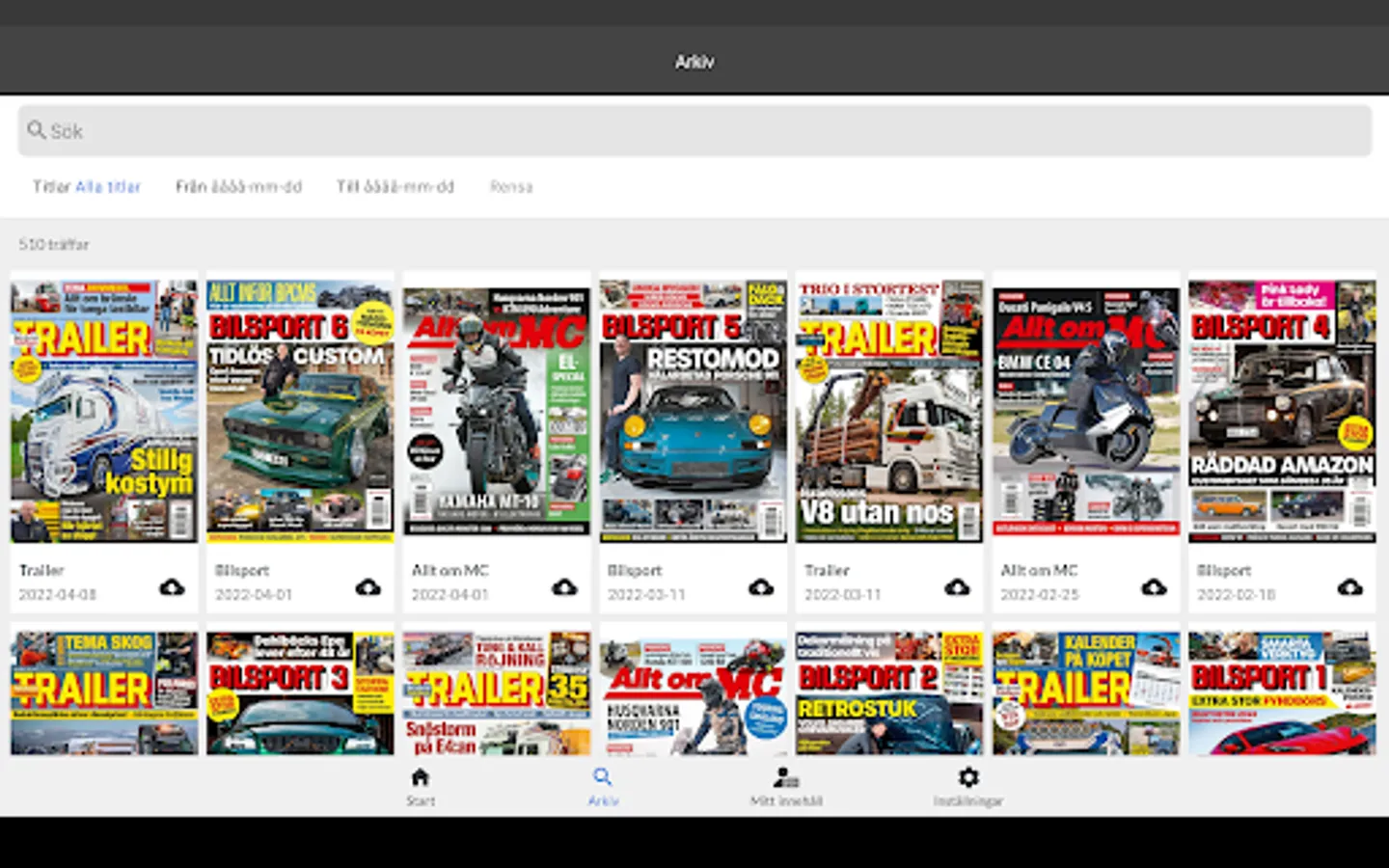
Task: Open the Trailer 'Tema Skog' cover
Action: (x=104, y=692)
